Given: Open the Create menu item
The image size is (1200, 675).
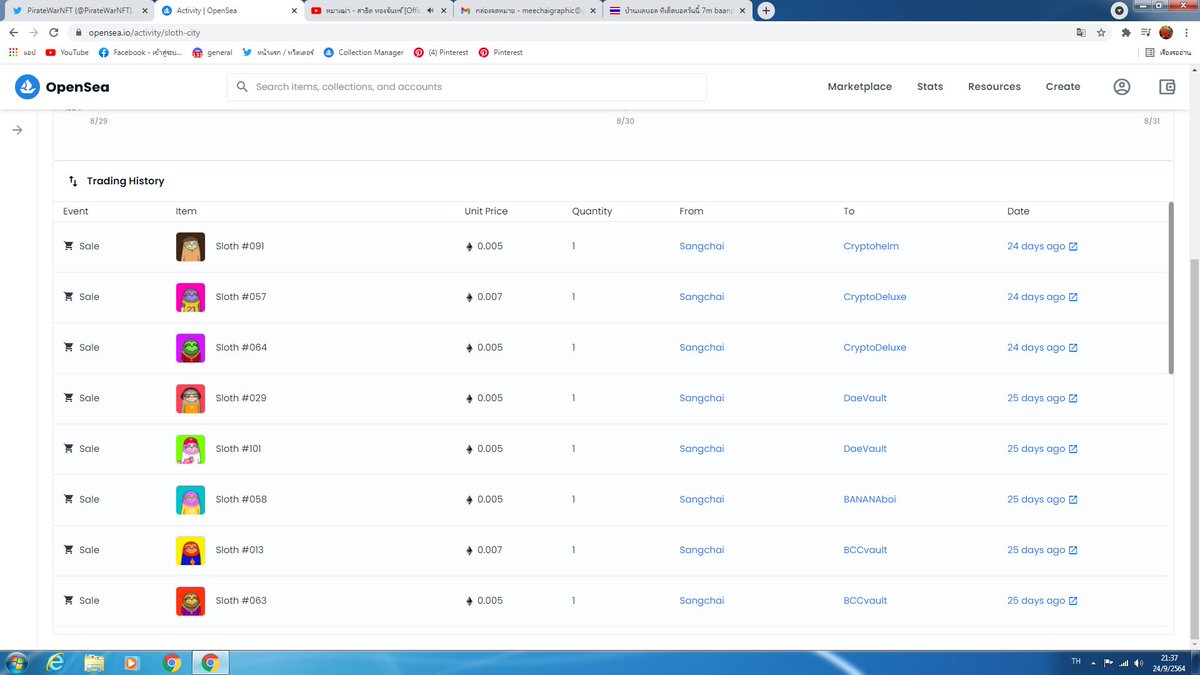Looking at the screenshot, I should pyautogui.click(x=1063, y=87).
